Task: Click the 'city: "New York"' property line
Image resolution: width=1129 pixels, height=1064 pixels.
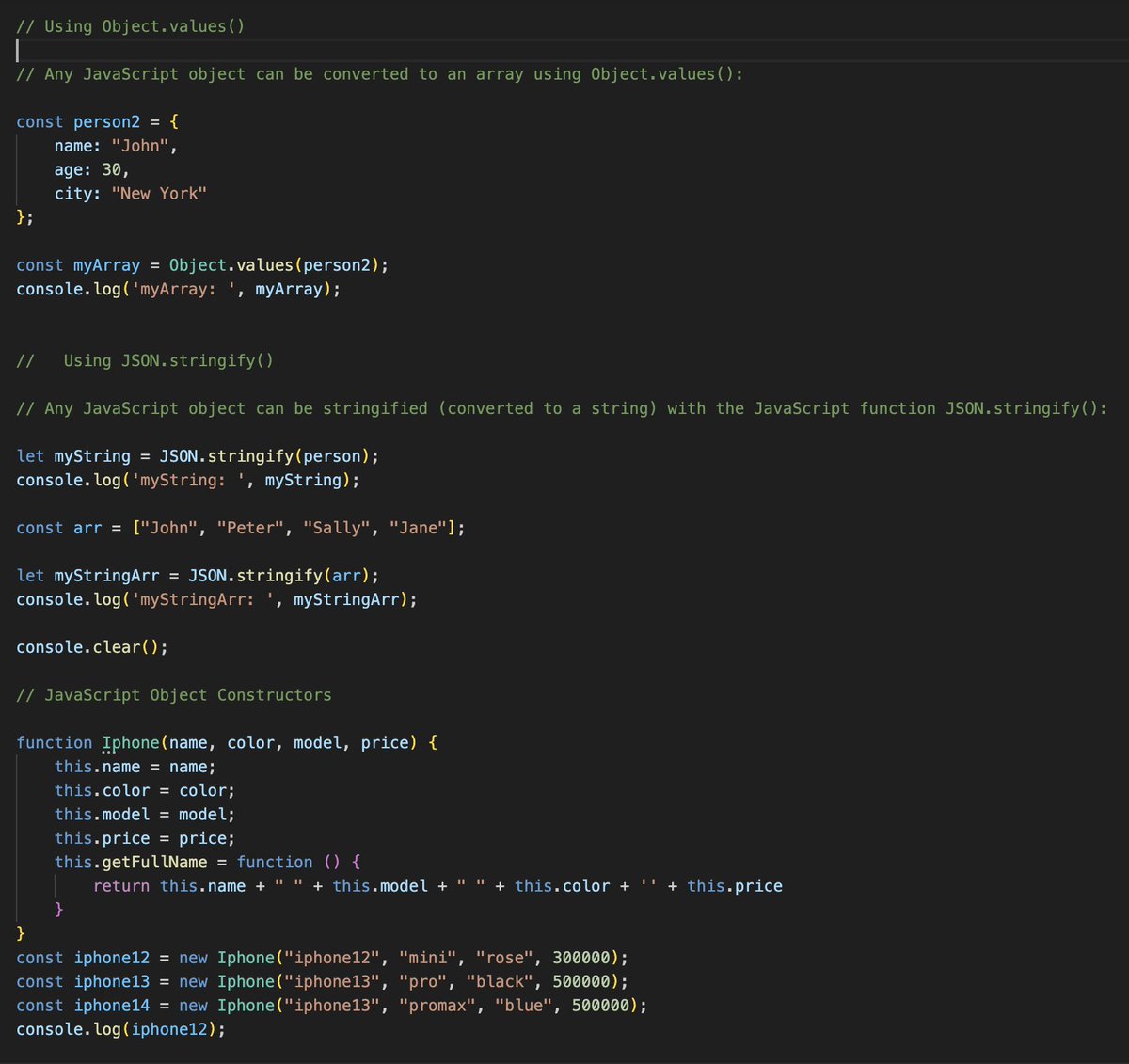Action: [131, 194]
